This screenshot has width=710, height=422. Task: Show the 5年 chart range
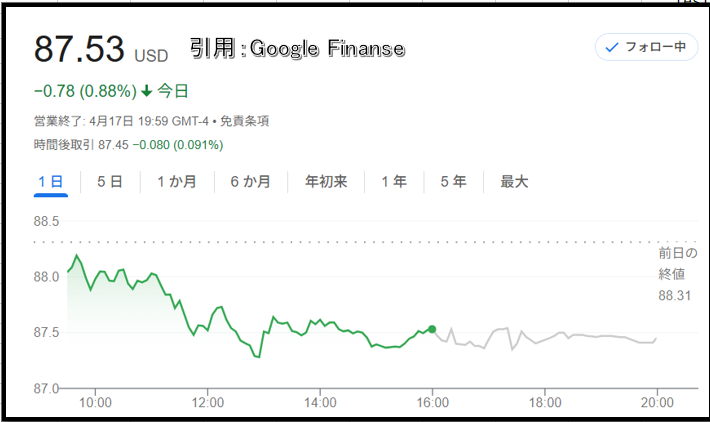pyautogui.click(x=454, y=182)
